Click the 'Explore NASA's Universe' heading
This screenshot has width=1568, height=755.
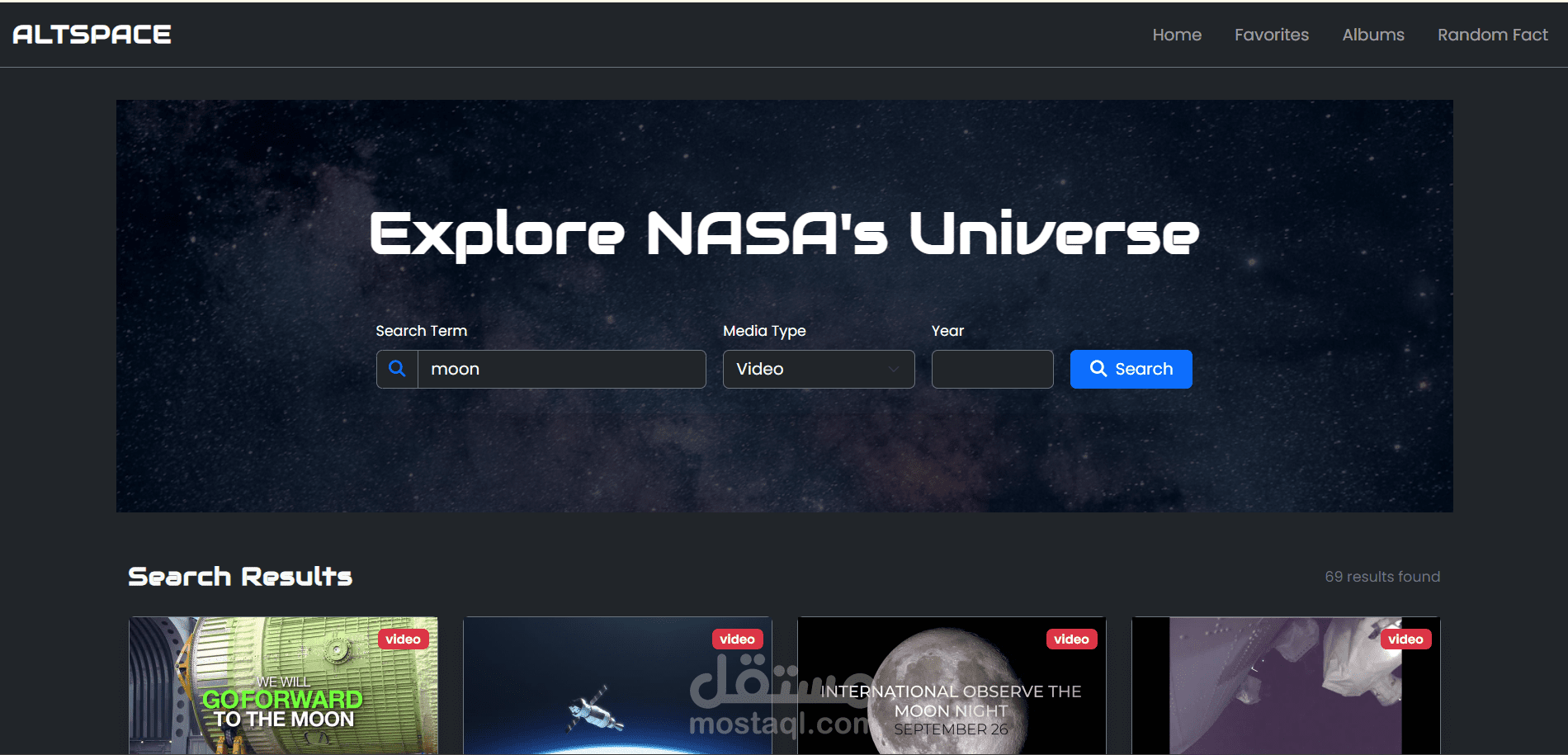(784, 234)
